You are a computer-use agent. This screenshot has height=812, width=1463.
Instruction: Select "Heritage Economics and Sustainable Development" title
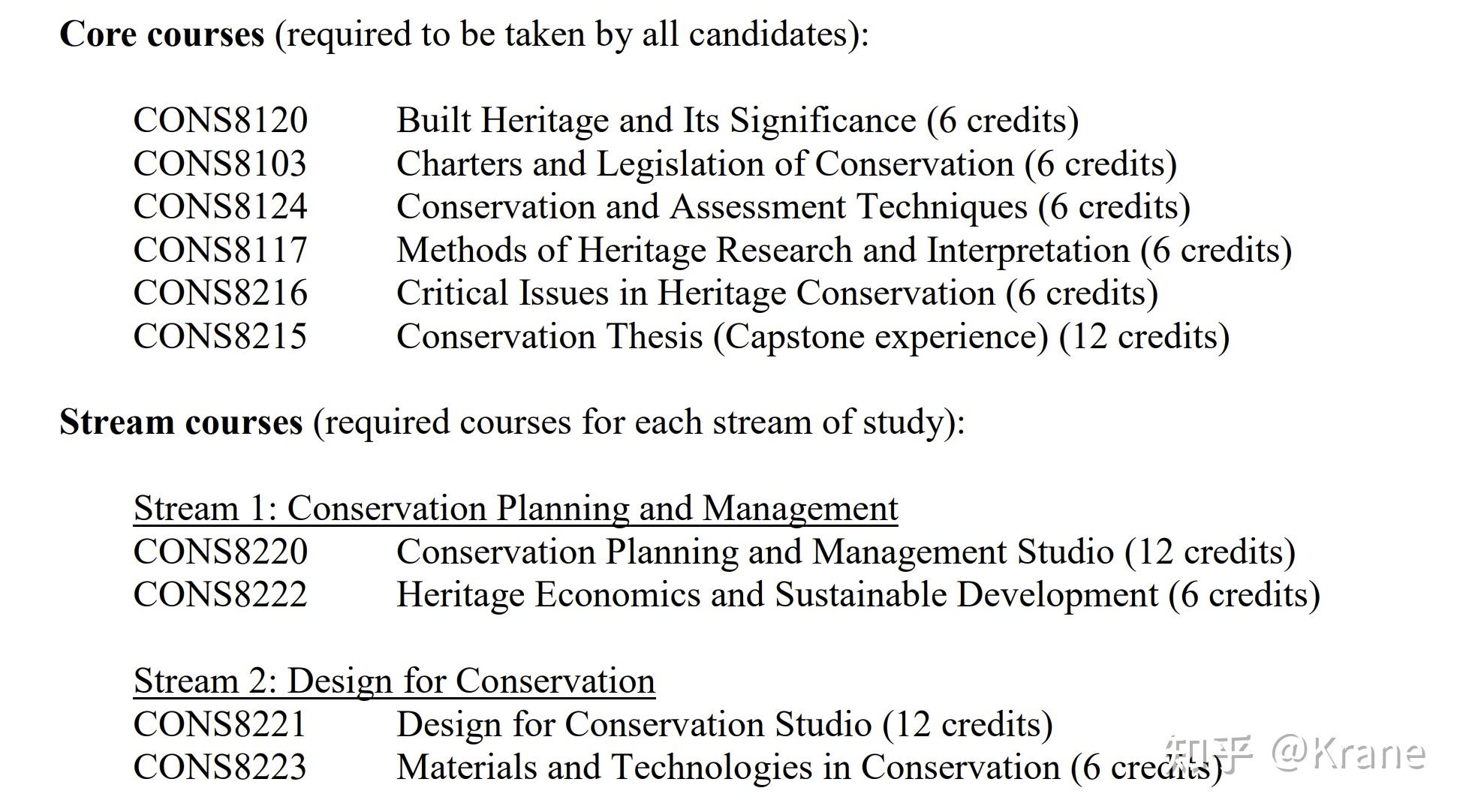pyautogui.click(x=776, y=595)
